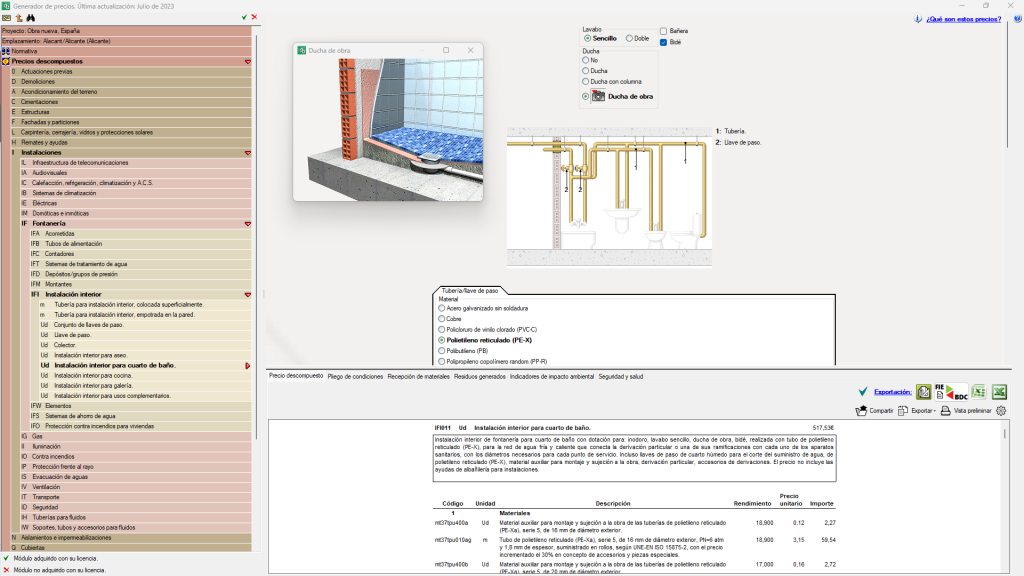
Task: Click the Precios descompuestos icon
Action: point(6,61)
